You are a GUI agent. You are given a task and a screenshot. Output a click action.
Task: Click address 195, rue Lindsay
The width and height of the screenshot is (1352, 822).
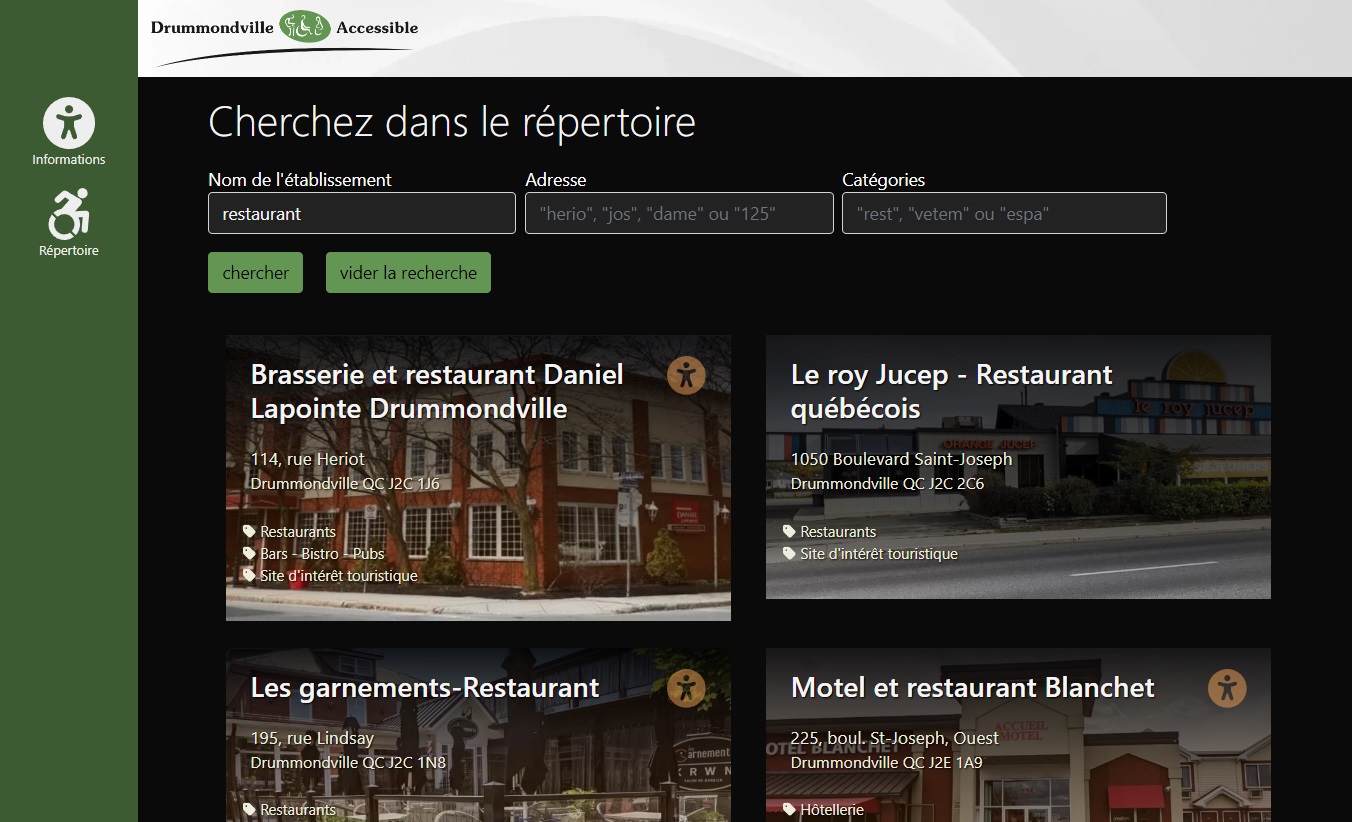312,738
